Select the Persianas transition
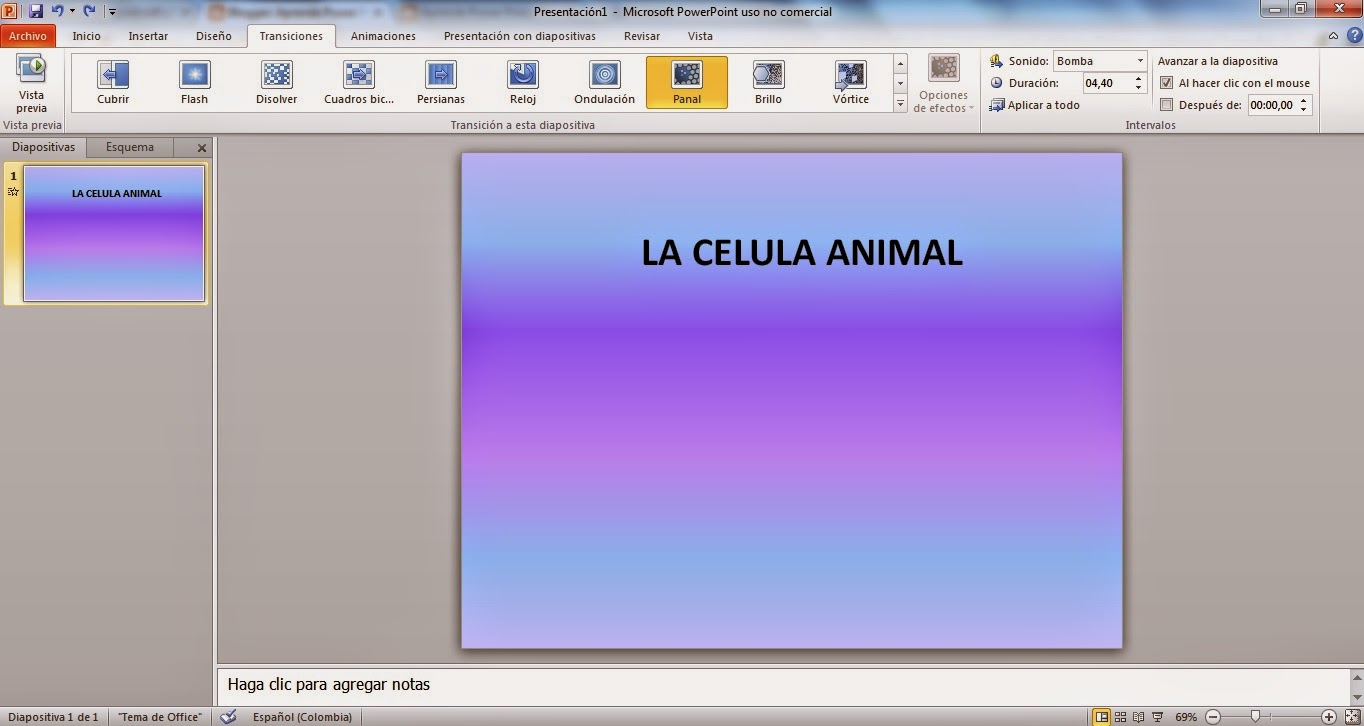 pyautogui.click(x=440, y=80)
